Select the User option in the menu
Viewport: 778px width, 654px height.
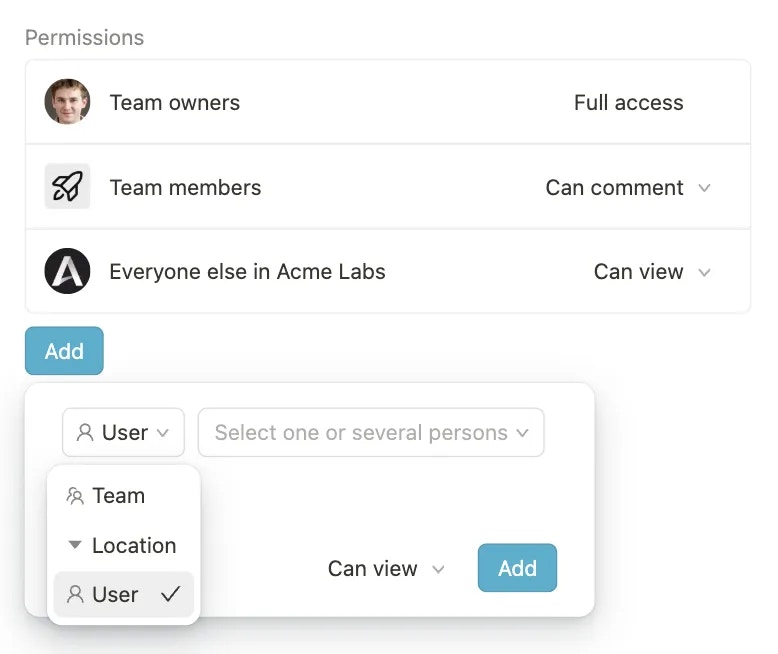[116, 594]
